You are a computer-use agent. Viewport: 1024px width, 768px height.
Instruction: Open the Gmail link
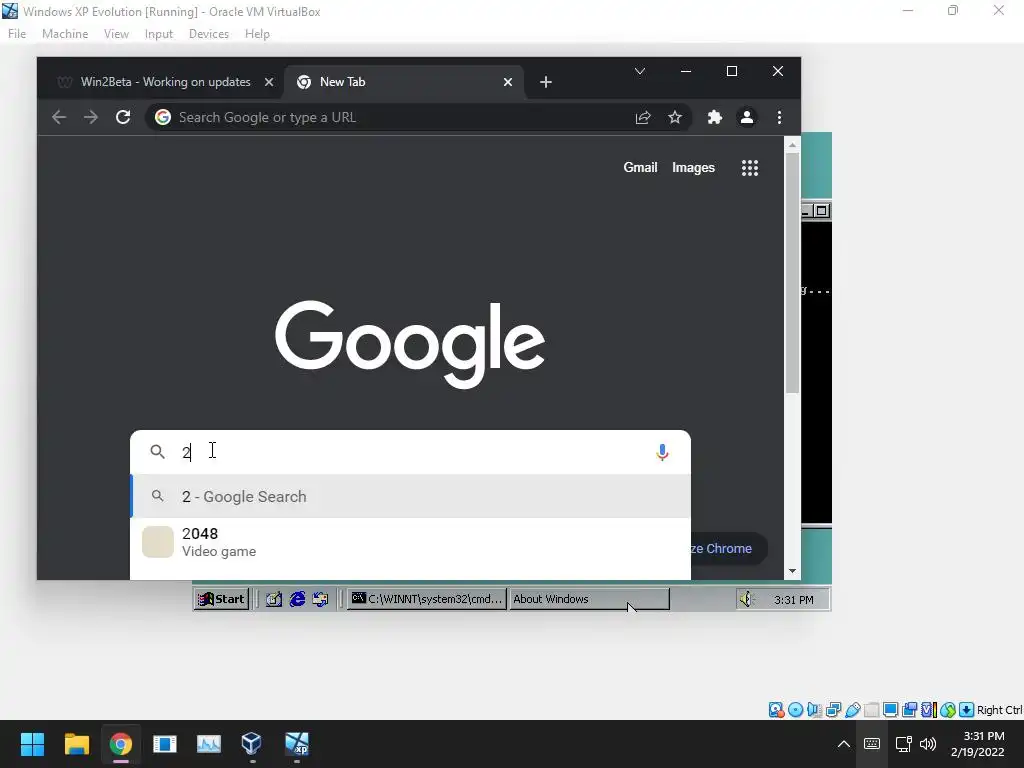pyautogui.click(x=640, y=168)
